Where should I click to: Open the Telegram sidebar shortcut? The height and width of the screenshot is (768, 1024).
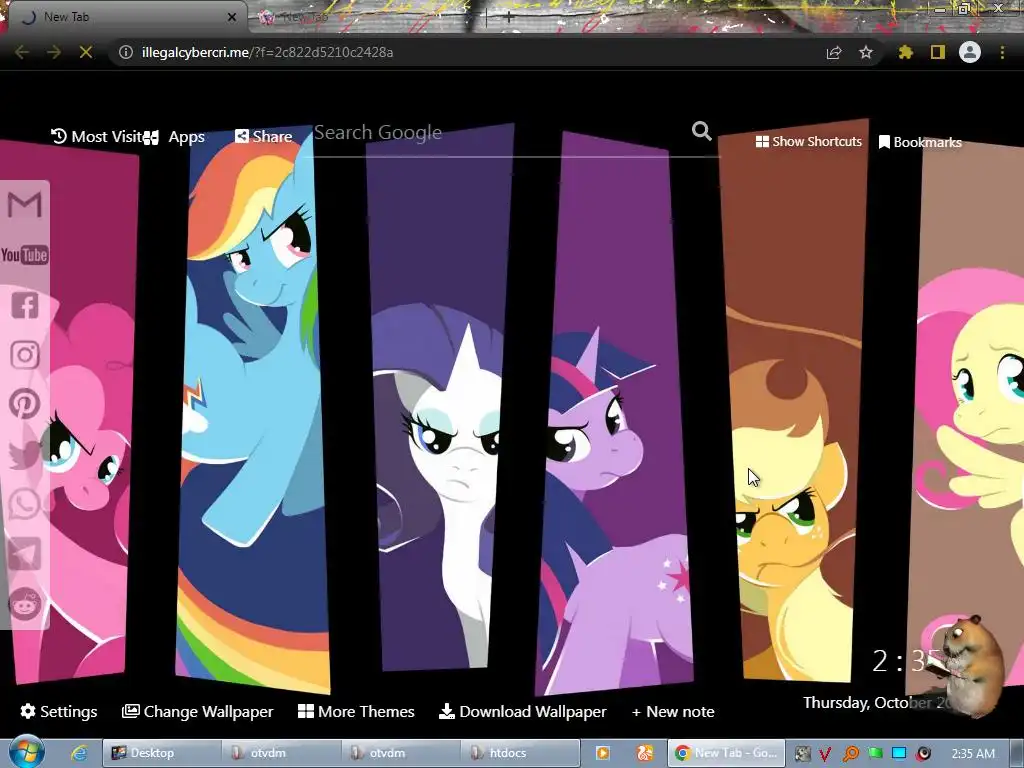pos(25,553)
